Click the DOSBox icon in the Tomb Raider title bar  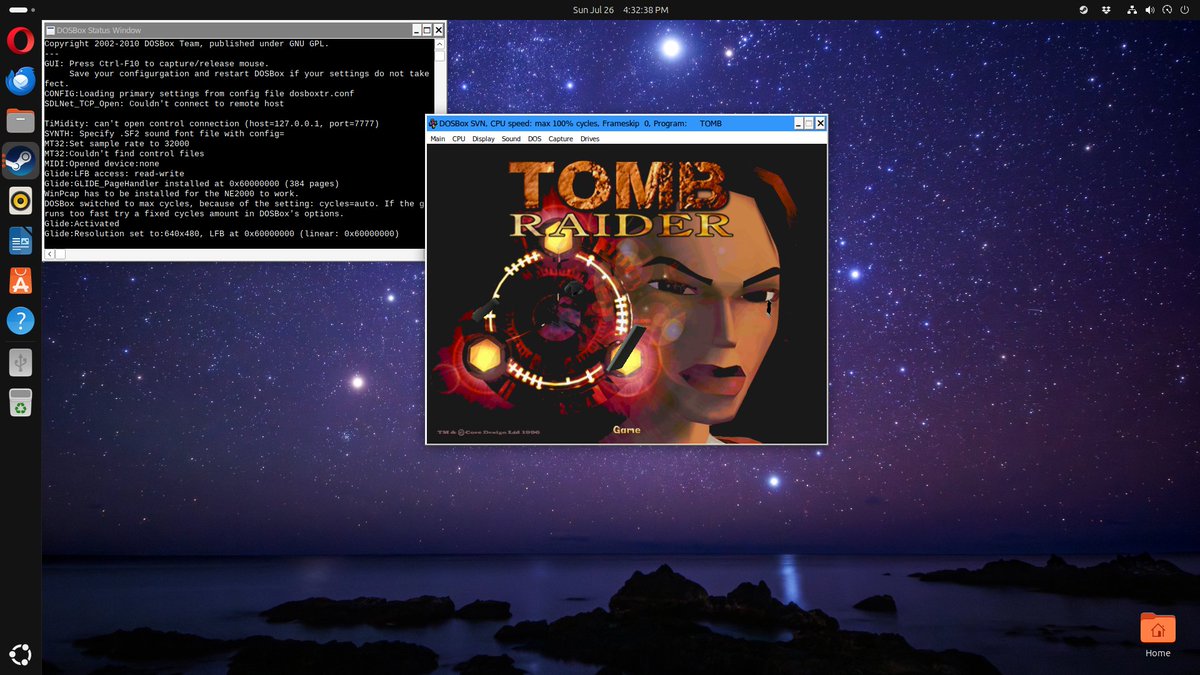click(x=433, y=123)
